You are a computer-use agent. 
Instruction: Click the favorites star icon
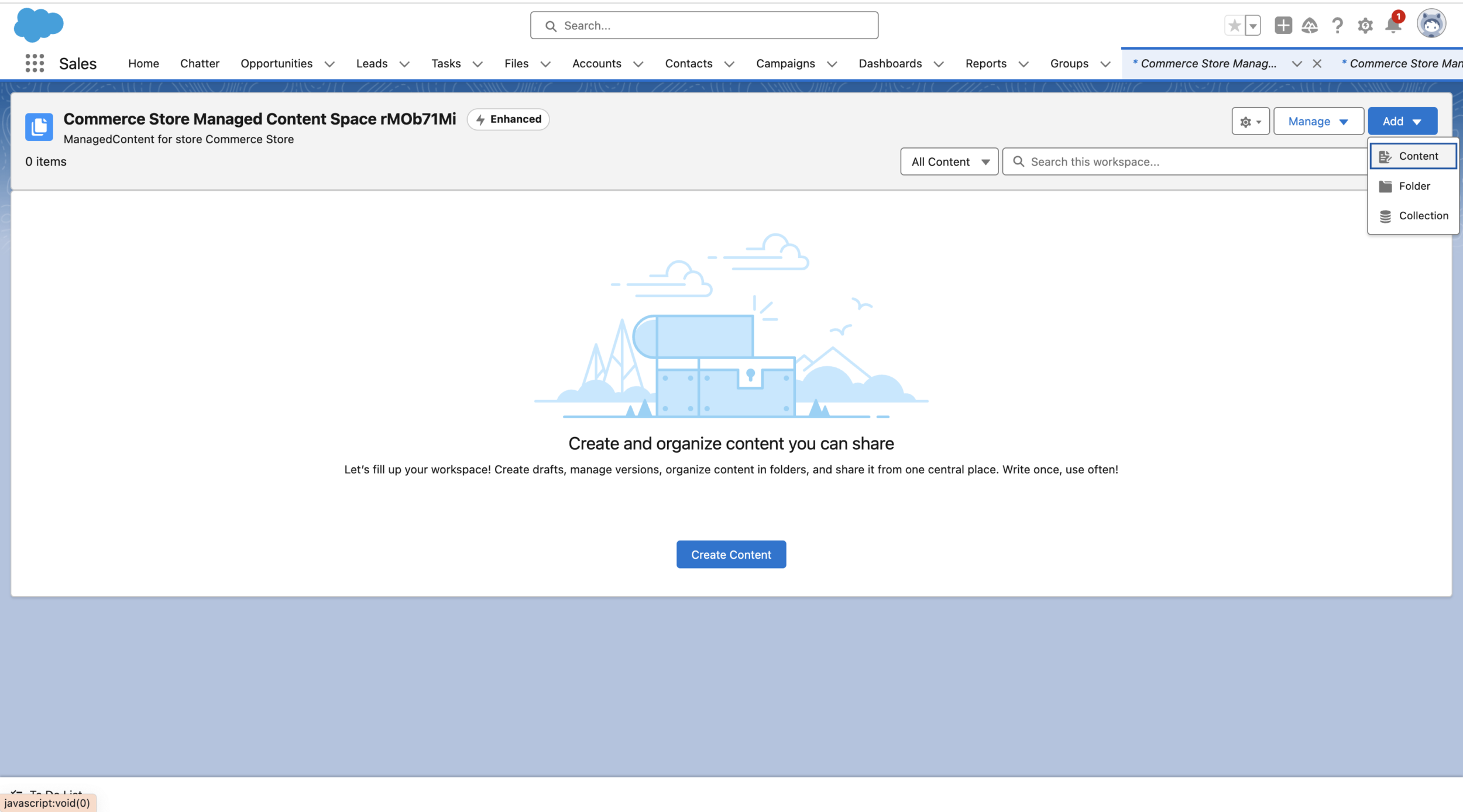coord(1234,26)
